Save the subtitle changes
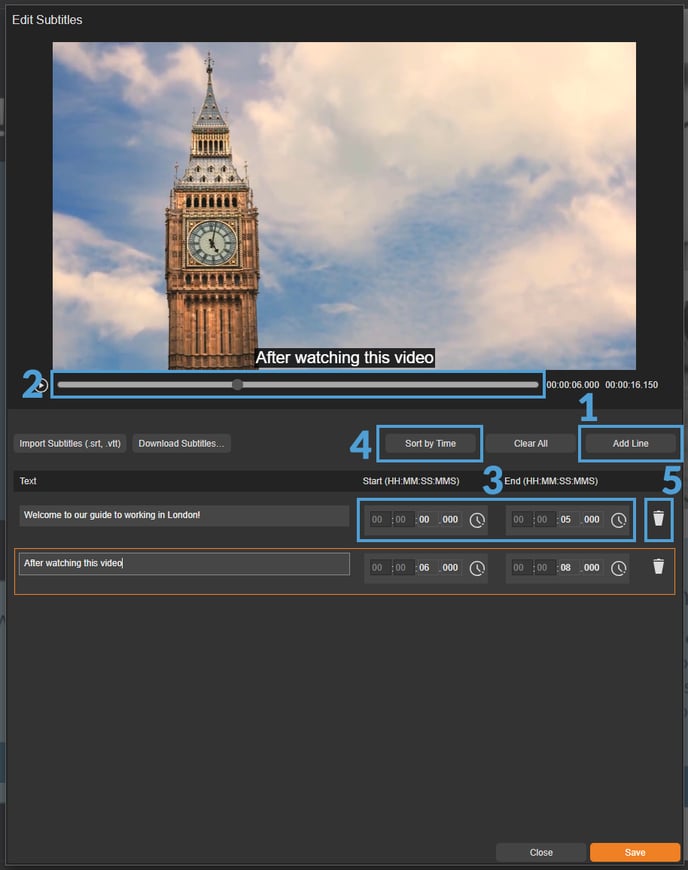 (634, 852)
